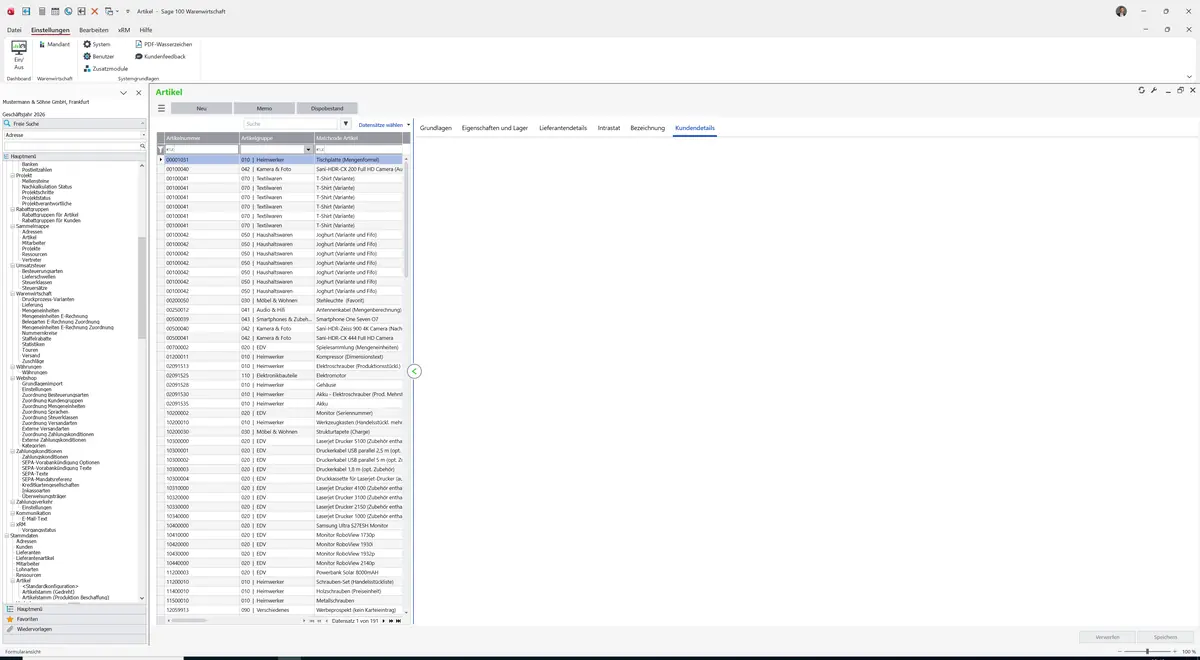The image size is (1200, 660).
Task: Click the refresh icon in Artikel window
Action: pyautogui.click(x=1141, y=90)
